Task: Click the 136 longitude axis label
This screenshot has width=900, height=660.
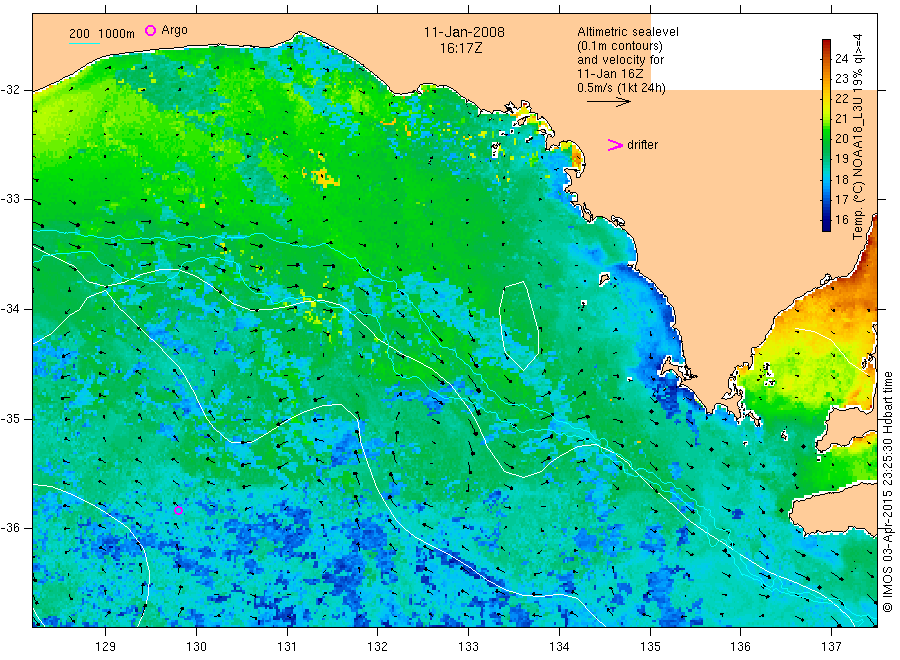Action: tap(740, 647)
